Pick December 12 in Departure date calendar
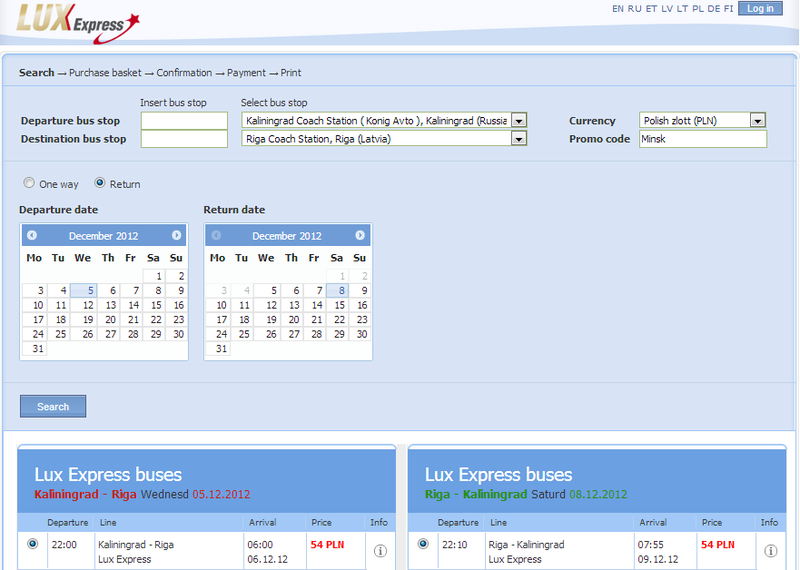 [83, 305]
